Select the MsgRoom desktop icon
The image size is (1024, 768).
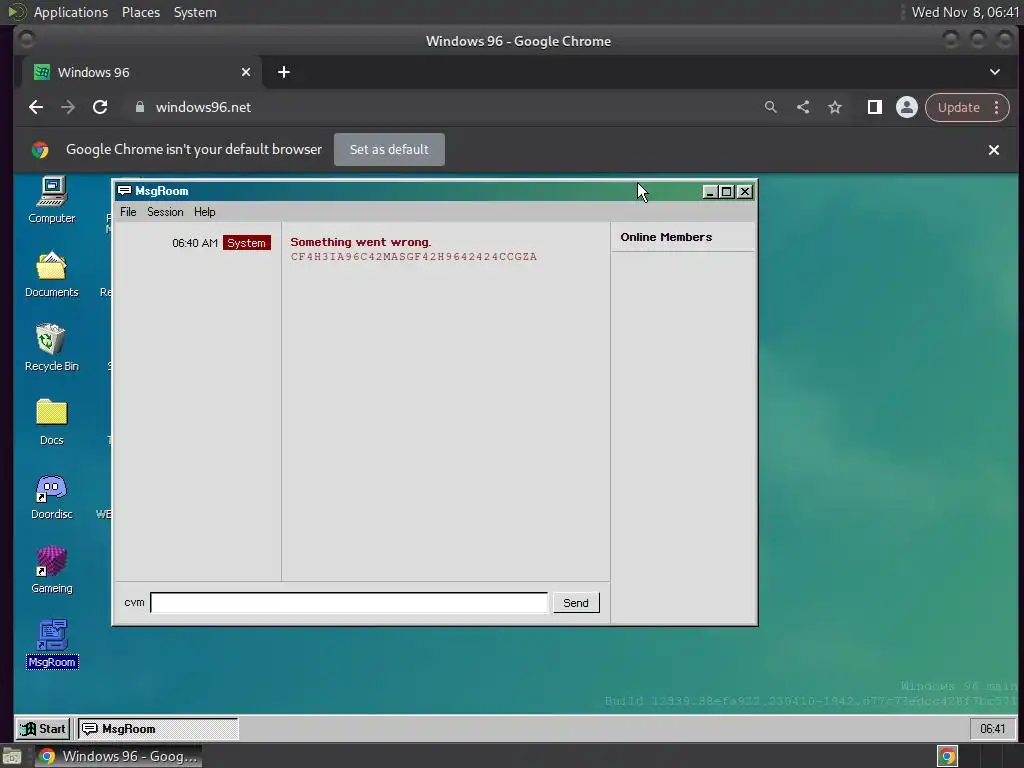tap(52, 644)
